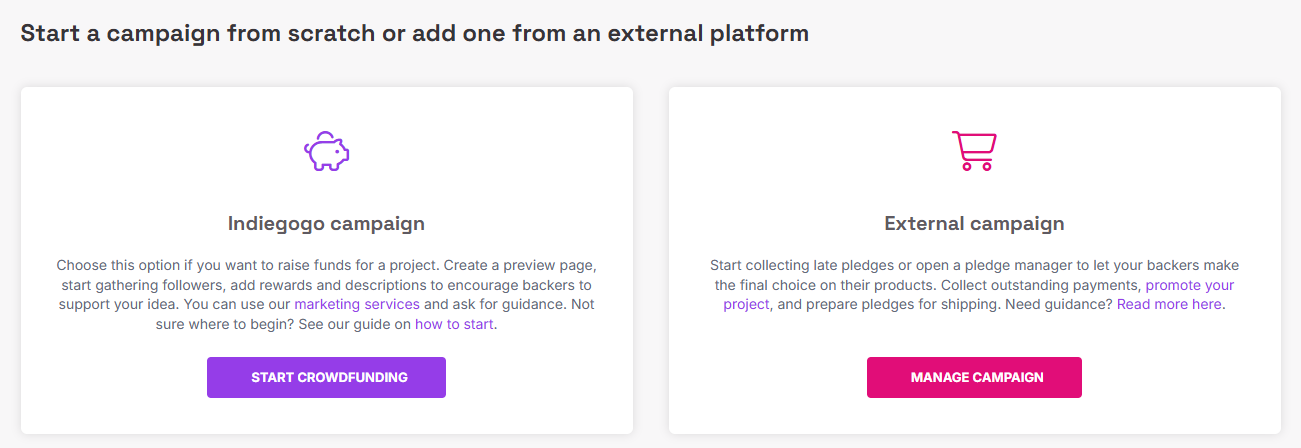Screen dimensions: 1301x448
Task: Click the pink shopping cart icon
Action: 973,151
